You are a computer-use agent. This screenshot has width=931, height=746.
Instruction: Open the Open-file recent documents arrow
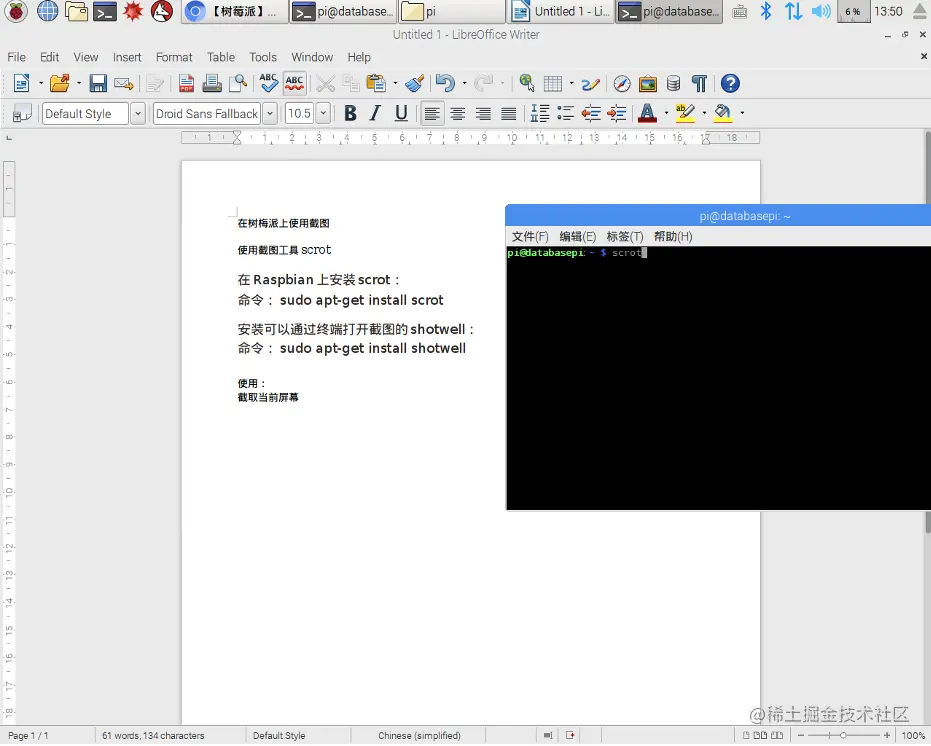click(x=78, y=83)
